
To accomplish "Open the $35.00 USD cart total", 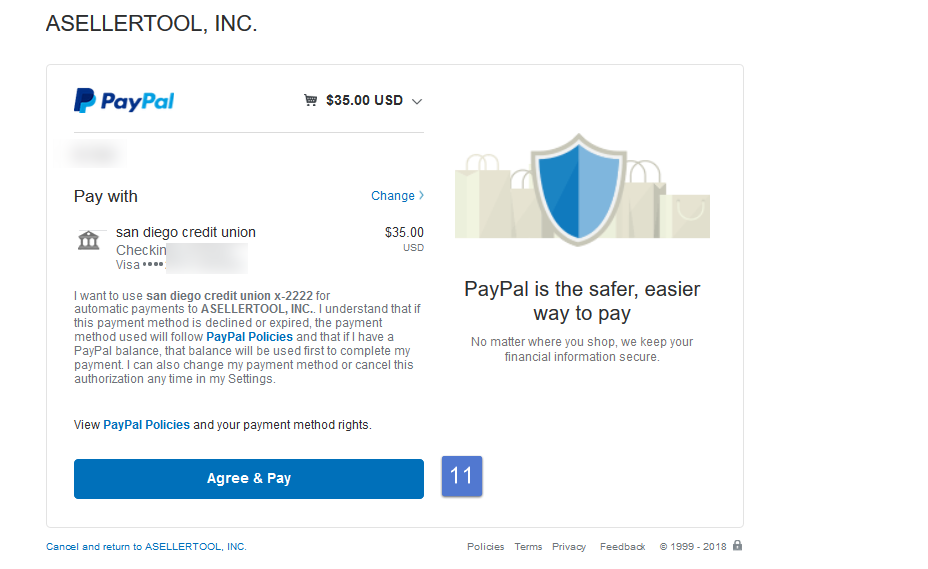I will (x=364, y=100).
